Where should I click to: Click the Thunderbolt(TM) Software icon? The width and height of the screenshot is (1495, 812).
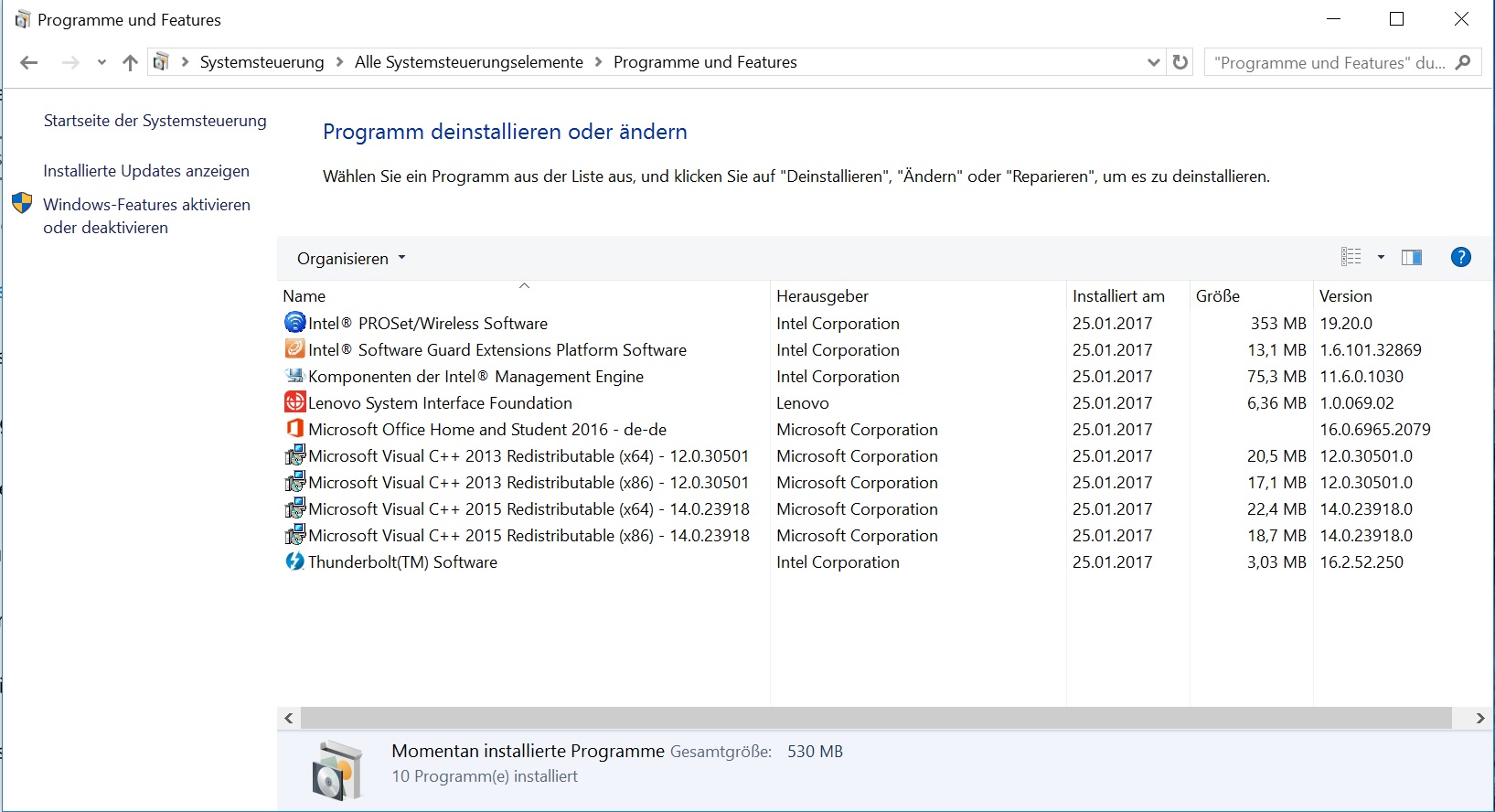[x=294, y=561]
